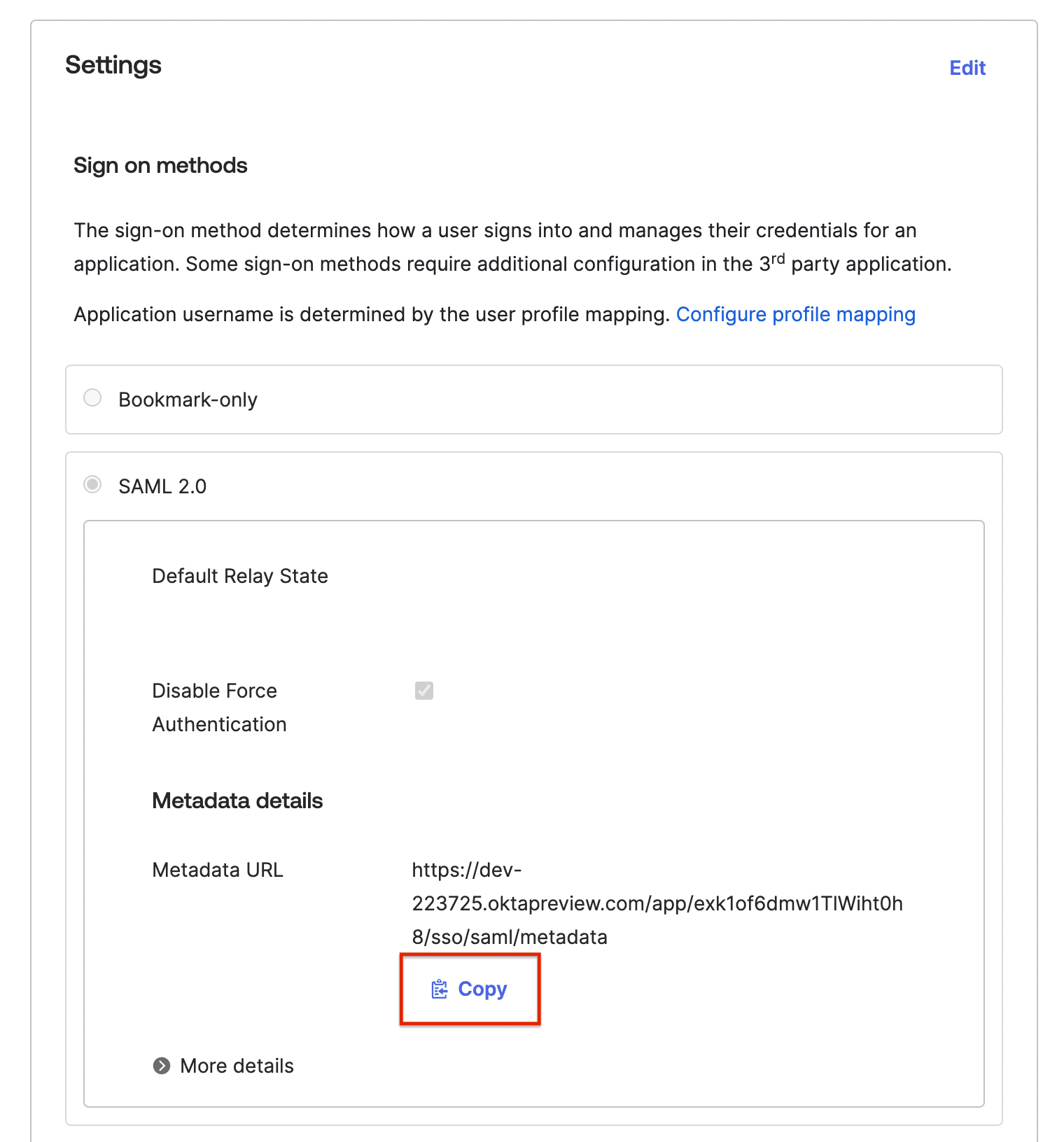Click the Metadata URL address text
1064x1142 pixels.
[657, 903]
